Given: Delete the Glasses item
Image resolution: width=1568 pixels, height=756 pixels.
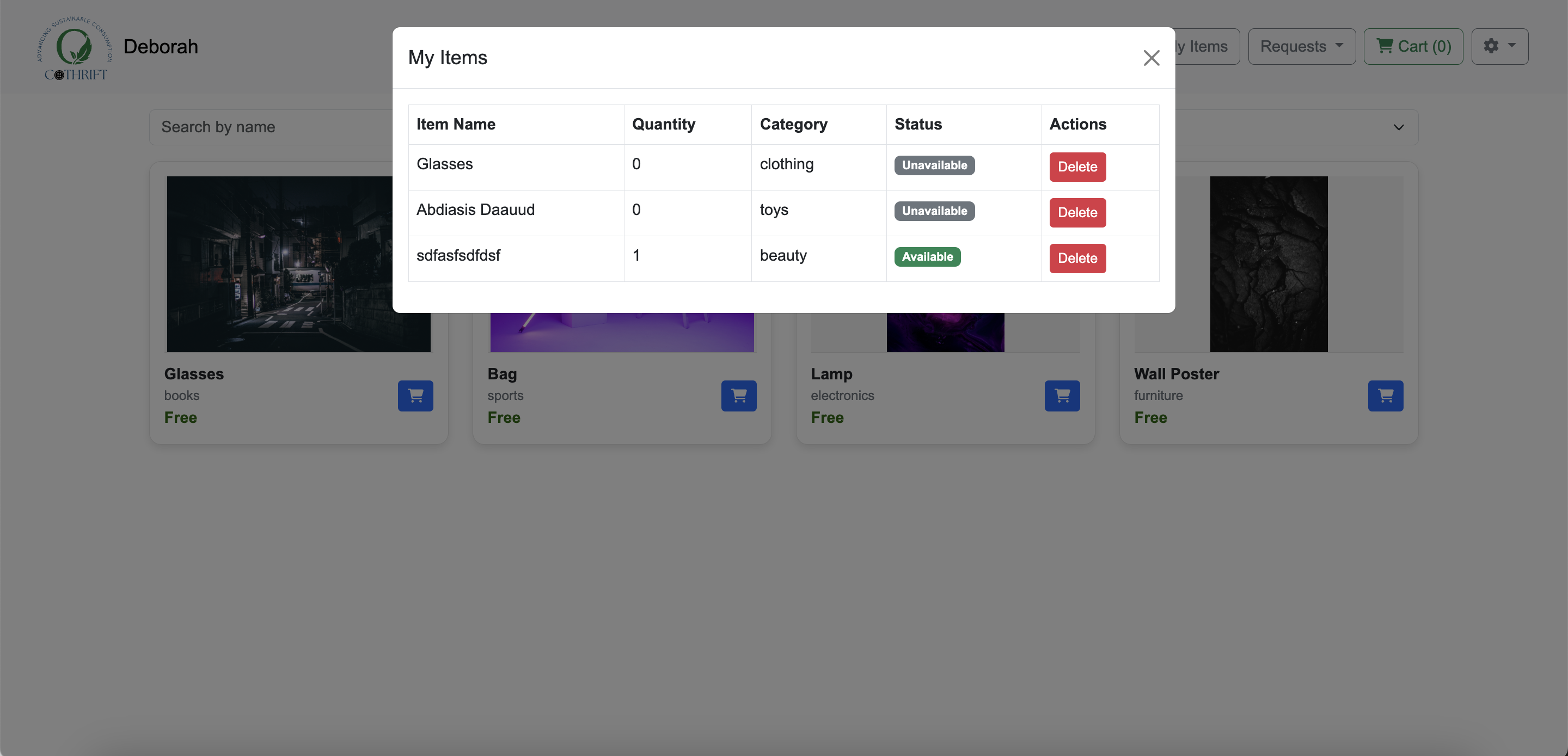Looking at the screenshot, I should point(1077,167).
